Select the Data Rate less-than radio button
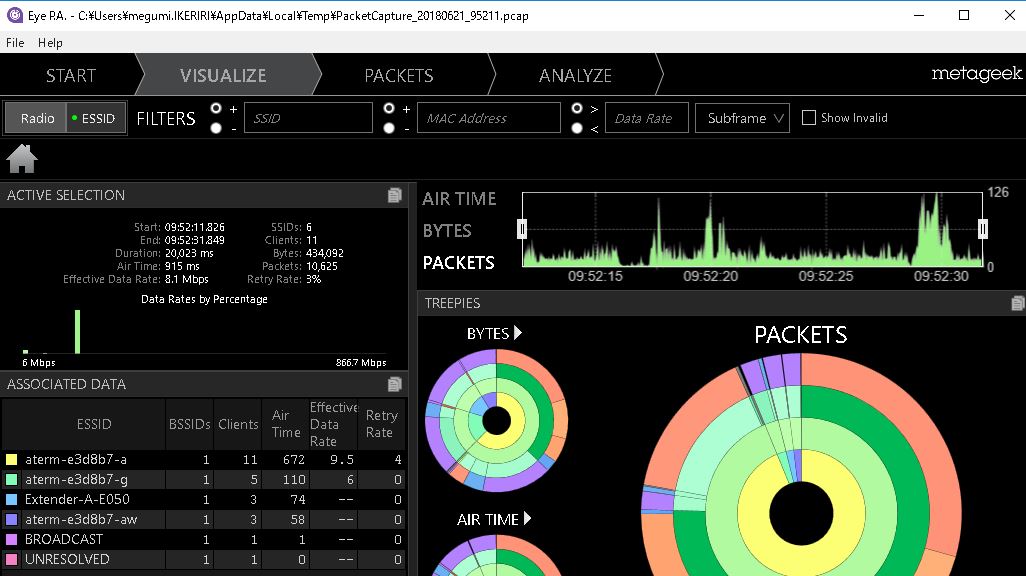1026x576 pixels. (x=576, y=128)
